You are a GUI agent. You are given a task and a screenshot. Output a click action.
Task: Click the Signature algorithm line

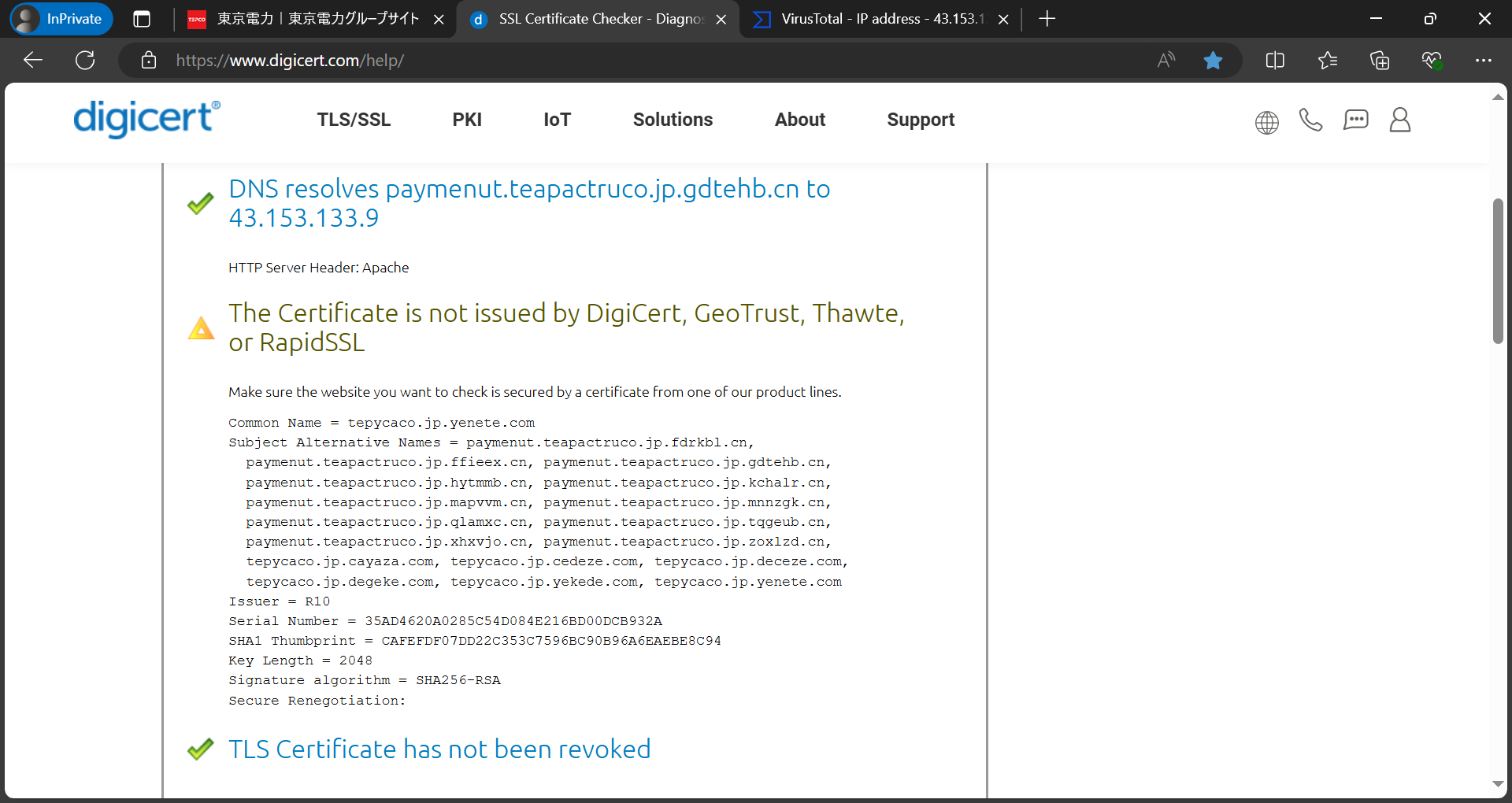365,680
